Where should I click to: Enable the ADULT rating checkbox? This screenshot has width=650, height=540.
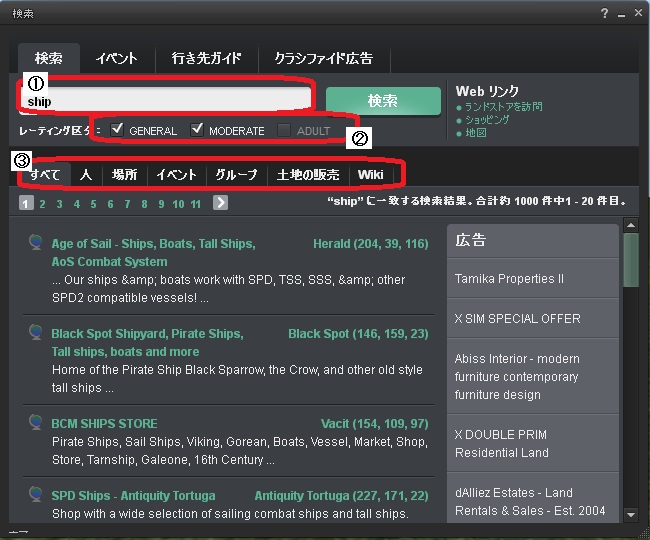[x=285, y=130]
